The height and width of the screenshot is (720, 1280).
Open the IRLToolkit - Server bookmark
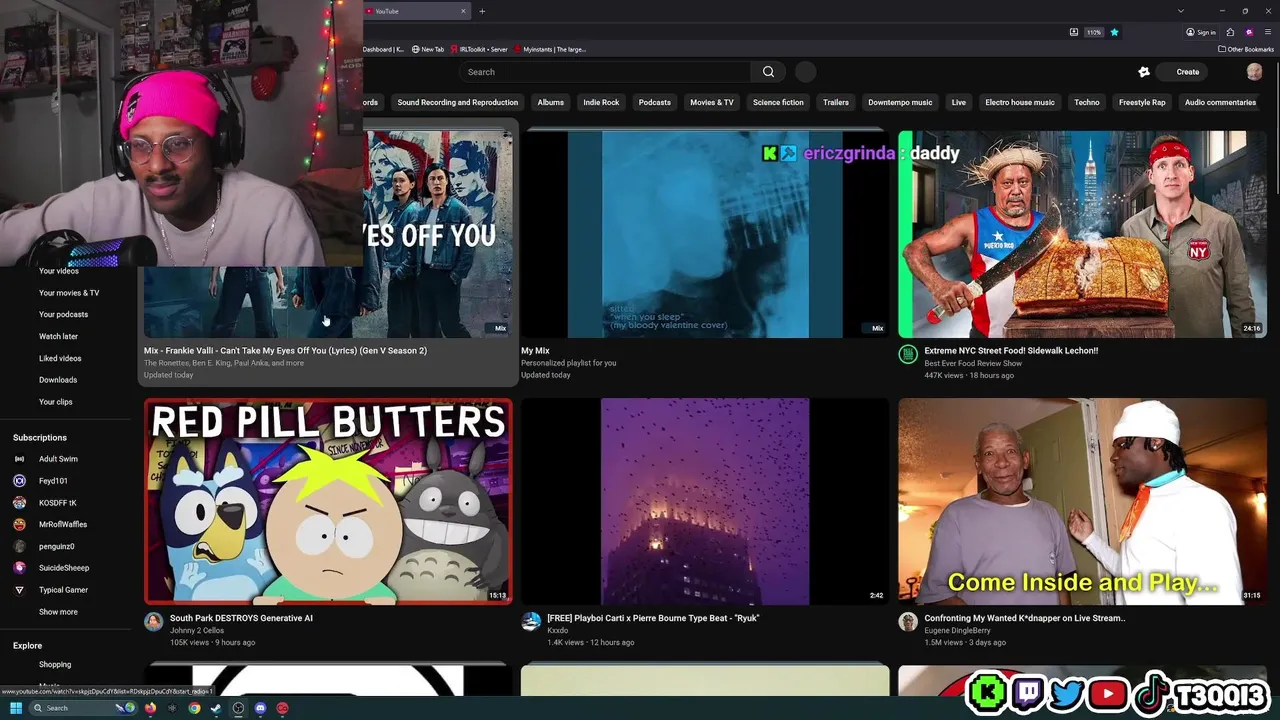(480, 49)
